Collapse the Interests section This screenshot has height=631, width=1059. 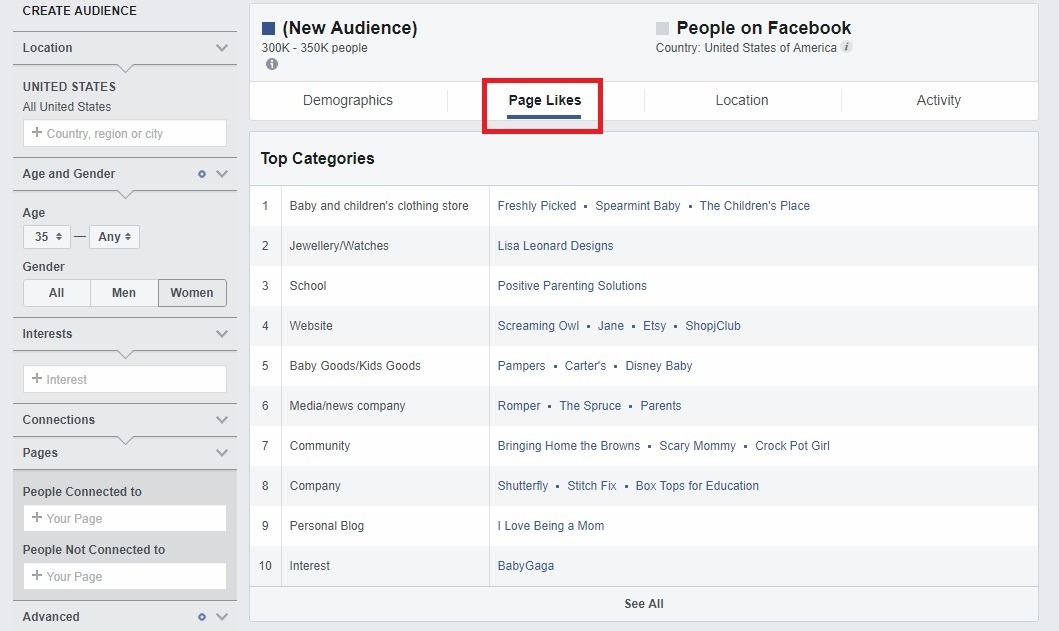point(222,333)
